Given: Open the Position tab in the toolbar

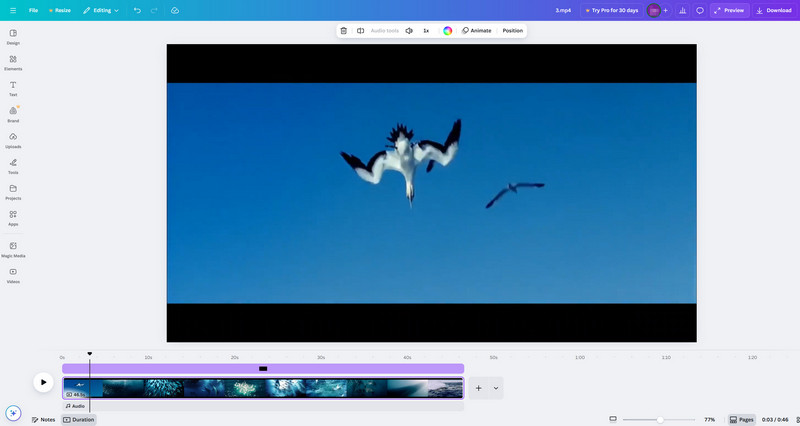Looking at the screenshot, I should (x=512, y=31).
